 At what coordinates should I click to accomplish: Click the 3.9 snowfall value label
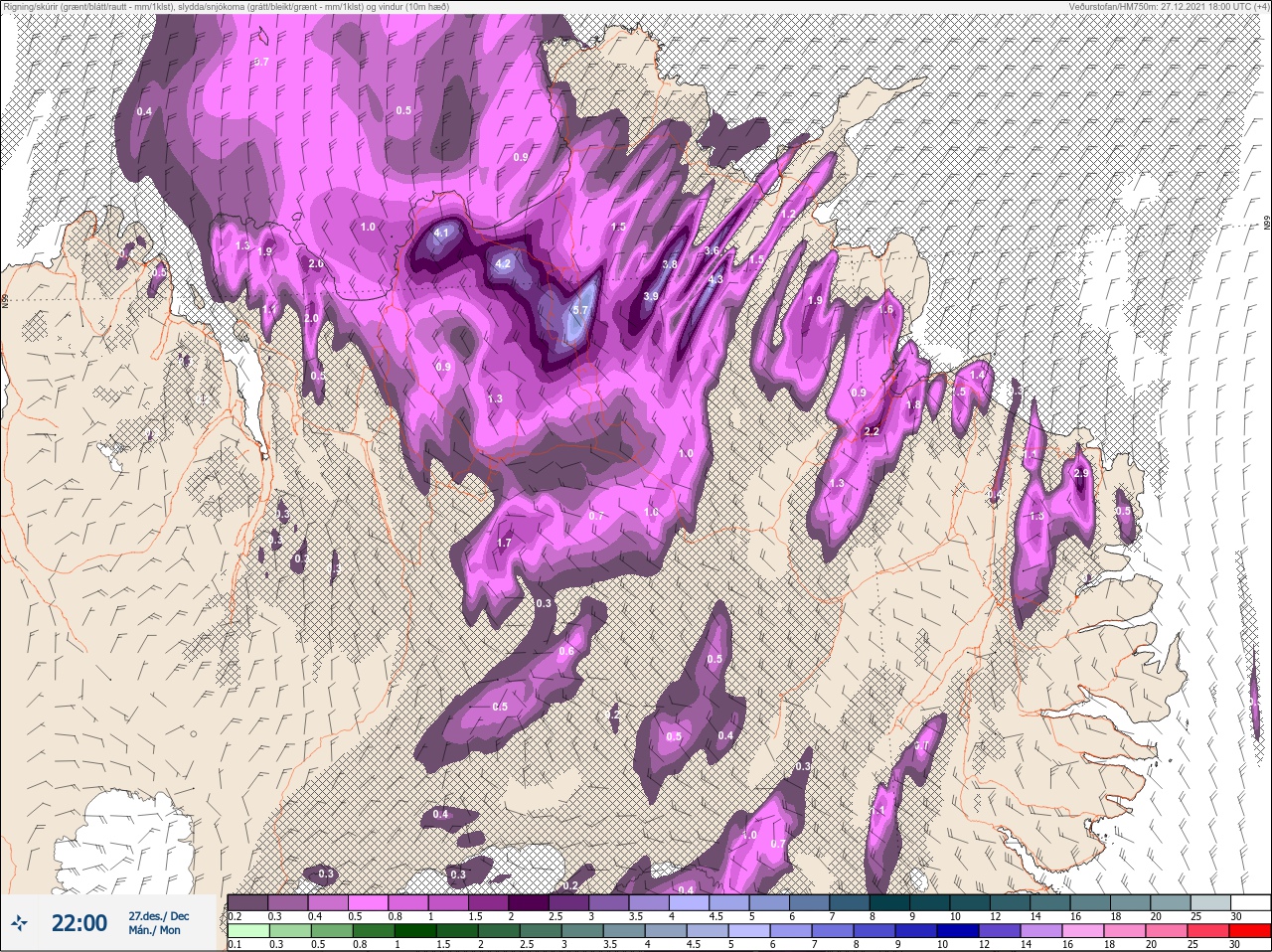point(651,297)
